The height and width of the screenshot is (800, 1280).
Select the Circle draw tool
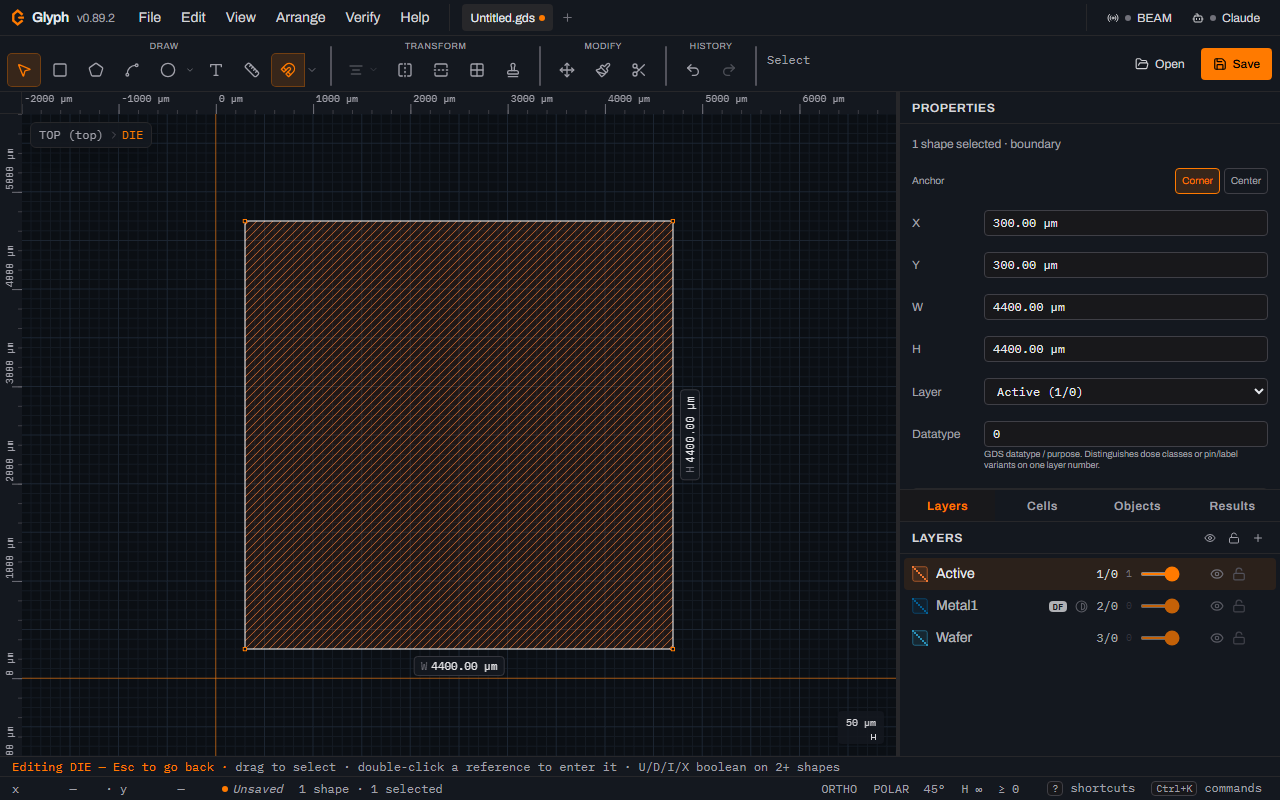click(168, 70)
